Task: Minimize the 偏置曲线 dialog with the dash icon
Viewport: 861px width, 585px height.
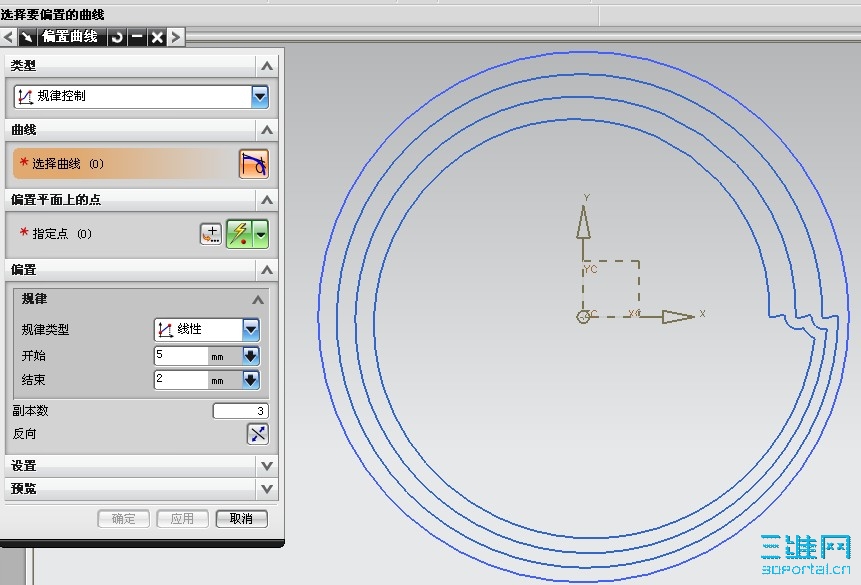Action: pyautogui.click(x=137, y=37)
